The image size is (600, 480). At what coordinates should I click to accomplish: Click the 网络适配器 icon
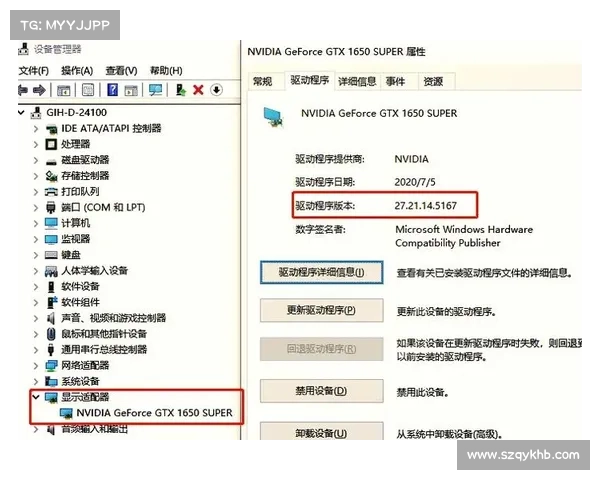pos(51,366)
